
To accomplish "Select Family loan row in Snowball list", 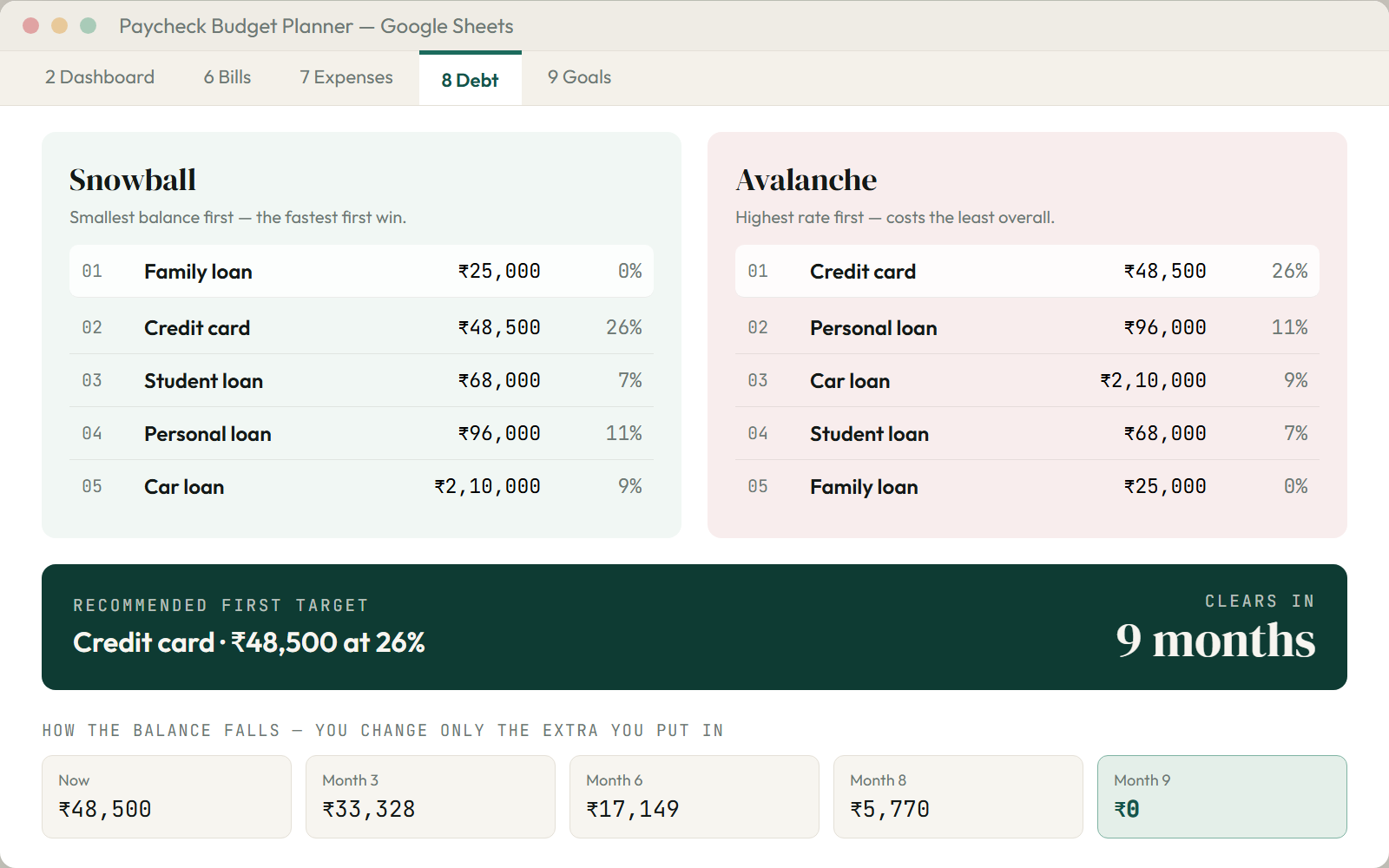I will 361,271.
